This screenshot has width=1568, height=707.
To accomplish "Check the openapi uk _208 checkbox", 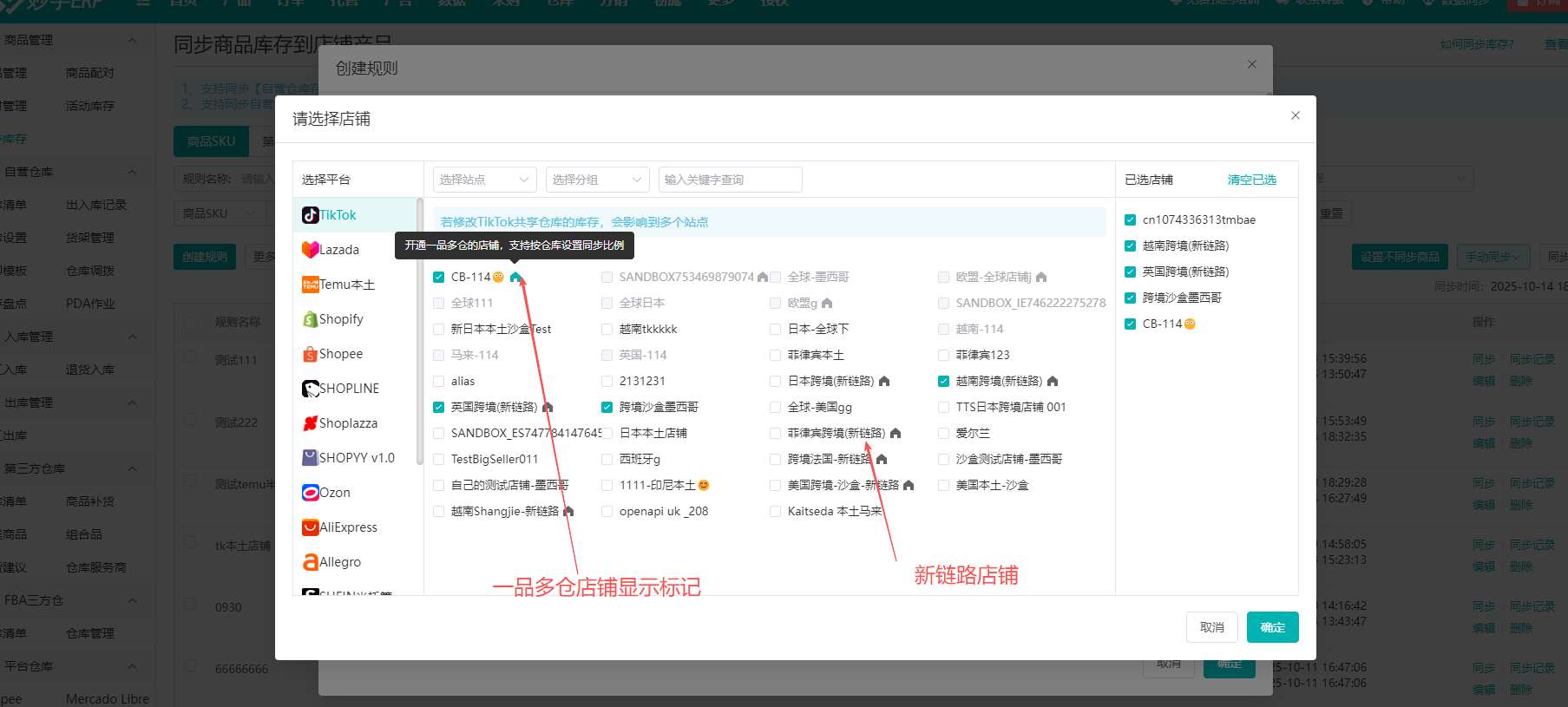I will click(x=607, y=511).
